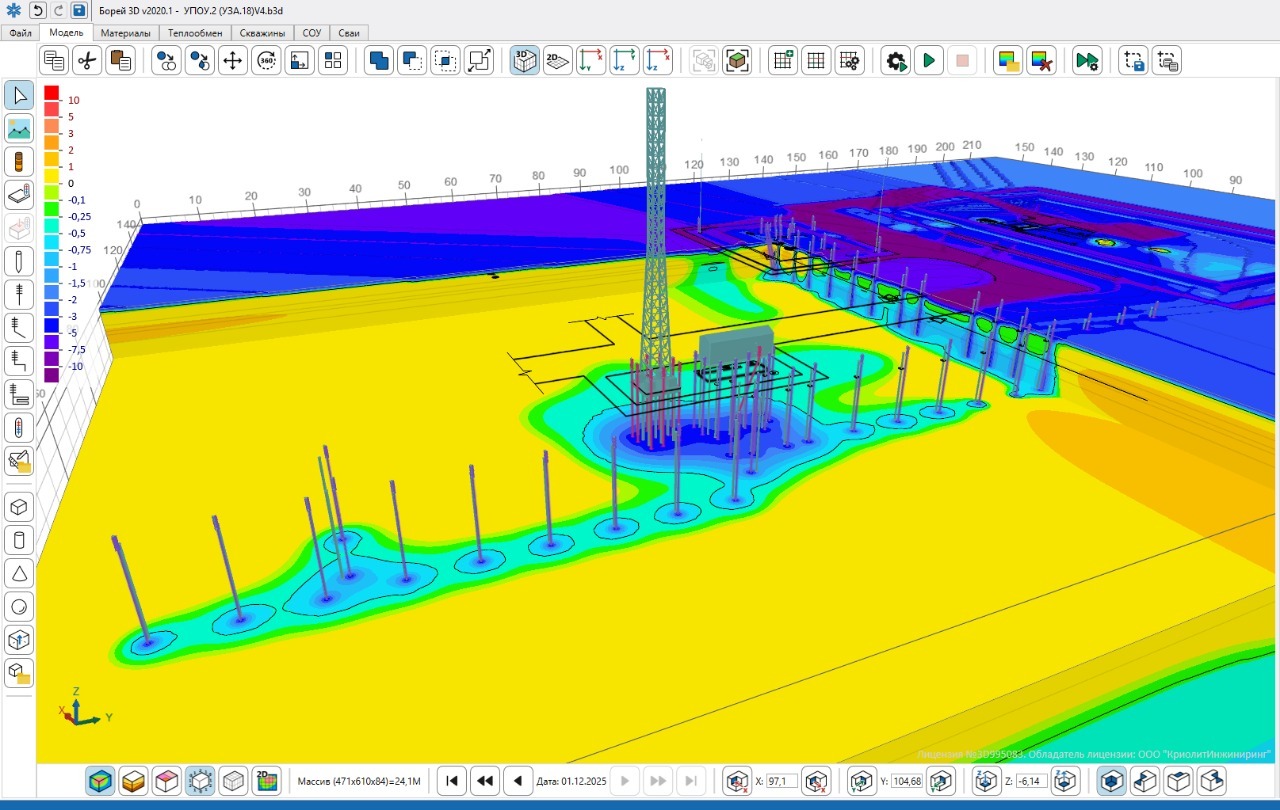Switch to the Теплообмен tab

point(195,33)
